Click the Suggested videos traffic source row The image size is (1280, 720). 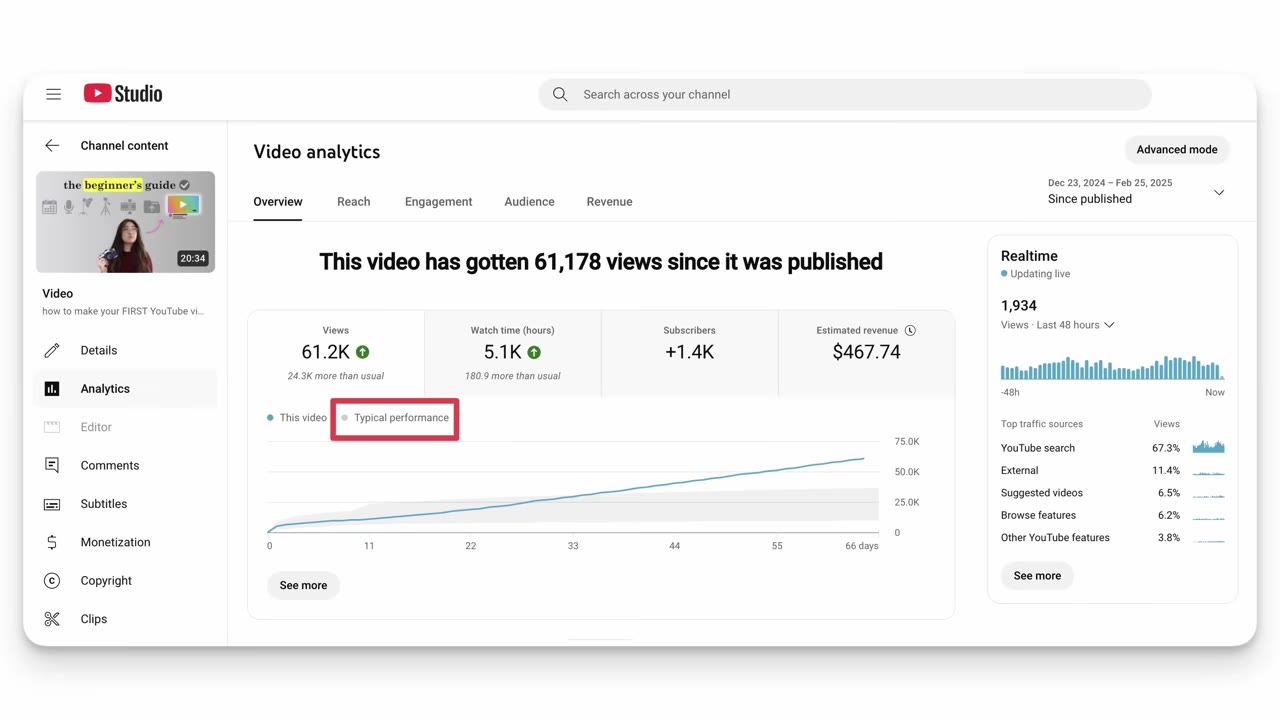click(1112, 493)
